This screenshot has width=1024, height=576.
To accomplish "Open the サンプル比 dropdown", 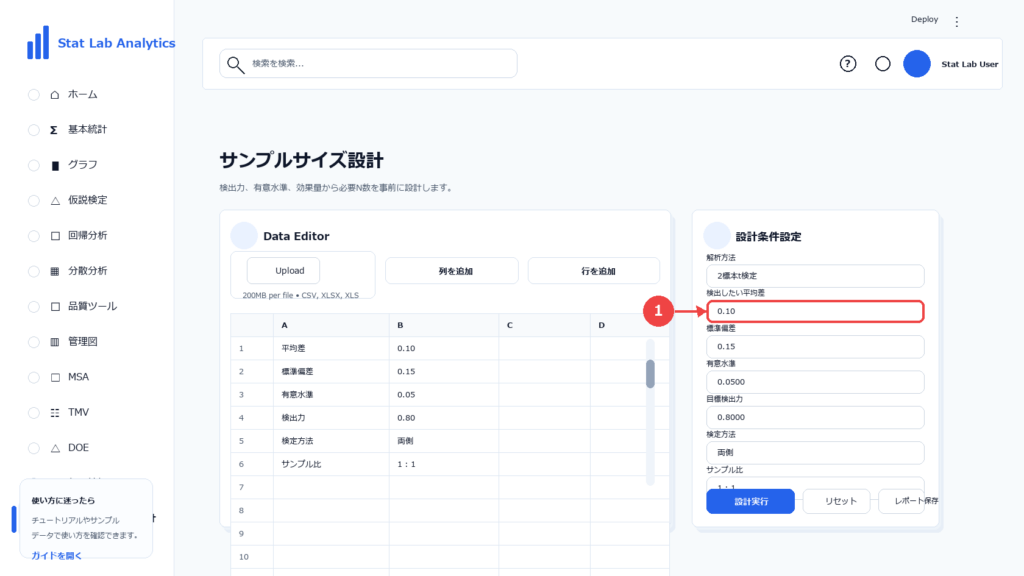I will (815, 483).
